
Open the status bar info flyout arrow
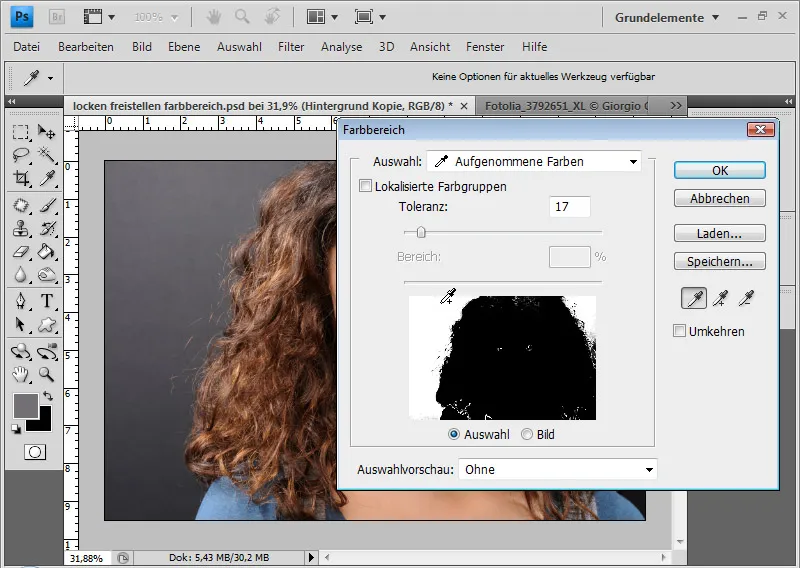tap(311, 558)
